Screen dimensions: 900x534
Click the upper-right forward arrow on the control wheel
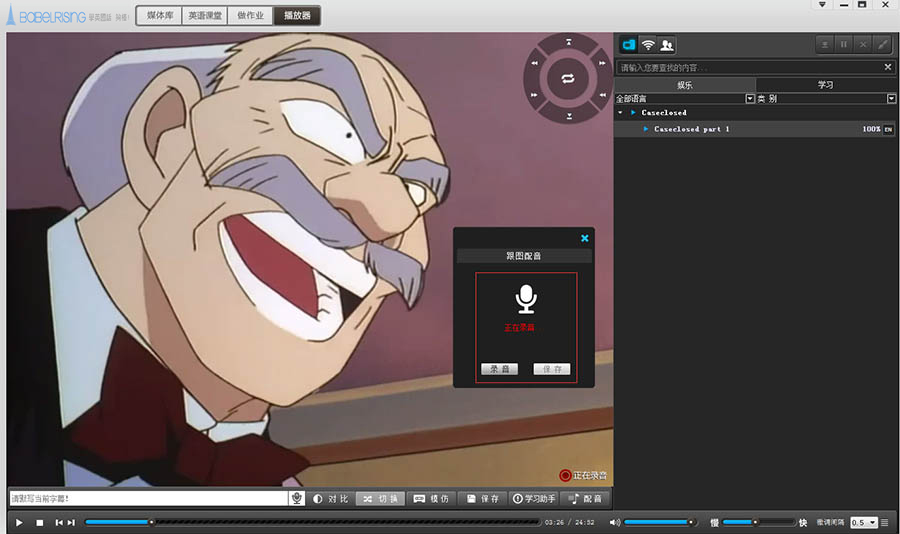tap(602, 63)
